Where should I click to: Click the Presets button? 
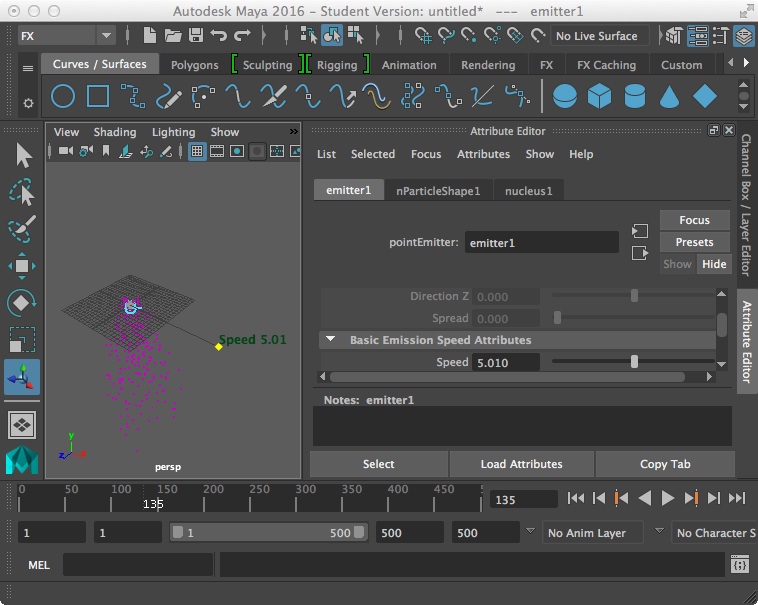pyautogui.click(x=694, y=242)
